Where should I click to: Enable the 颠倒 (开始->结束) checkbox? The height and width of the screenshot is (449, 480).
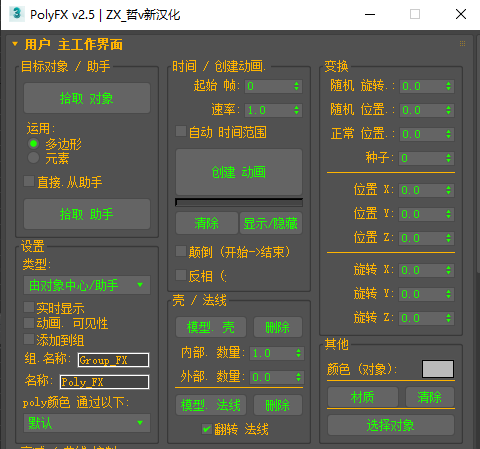[181, 251]
